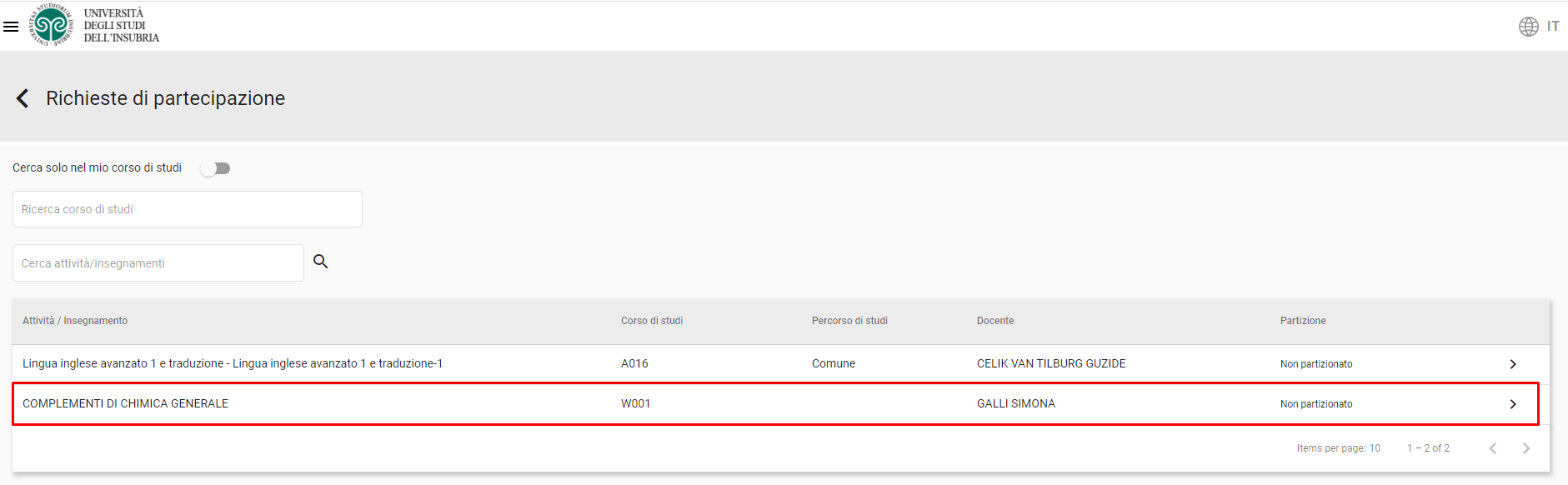The image size is (1568, 485).
Task: Go to the previous results page
Action: tap(1492, 448)
